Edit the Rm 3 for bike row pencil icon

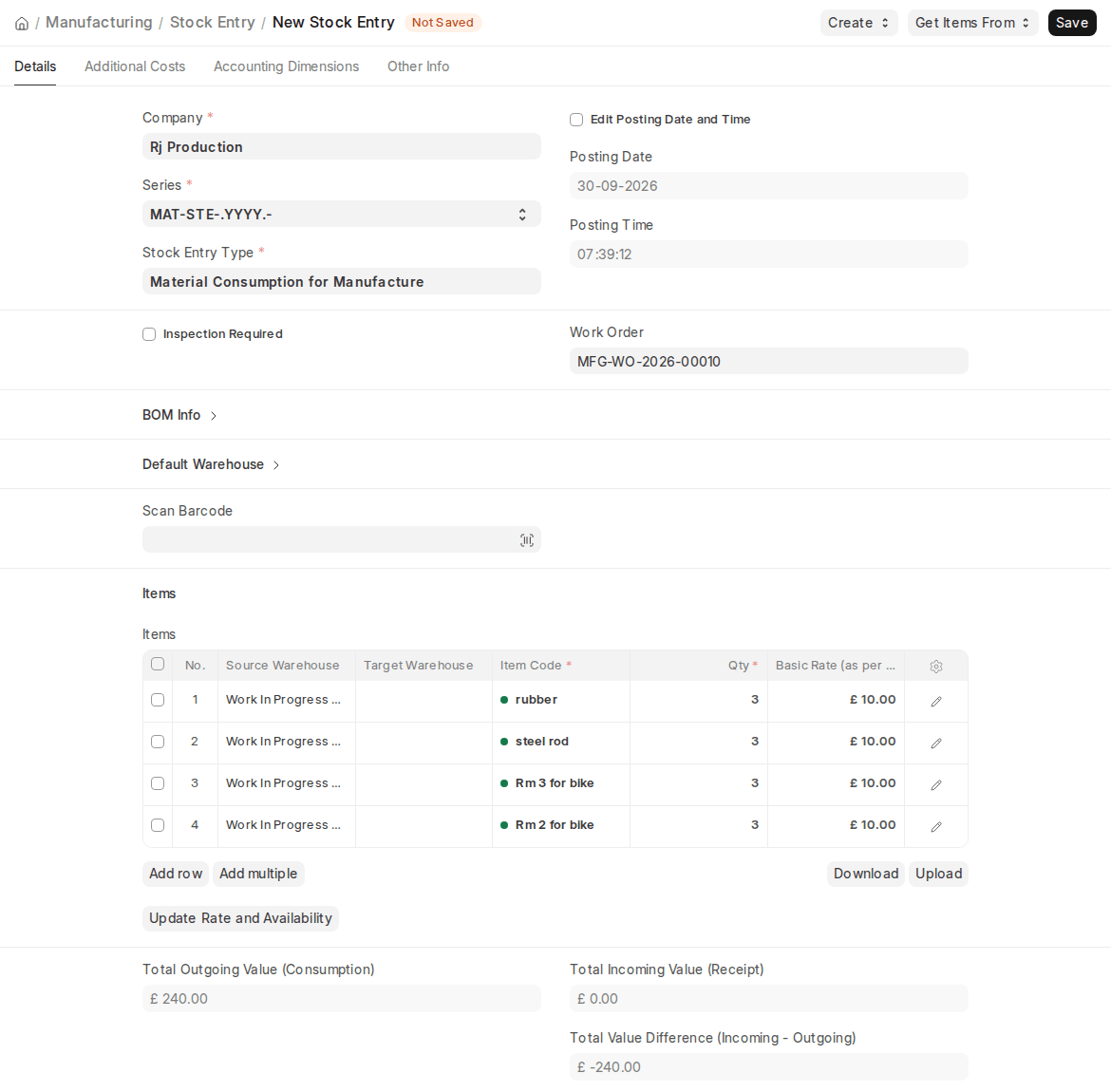pyautogui.click(x=936, y=784)
